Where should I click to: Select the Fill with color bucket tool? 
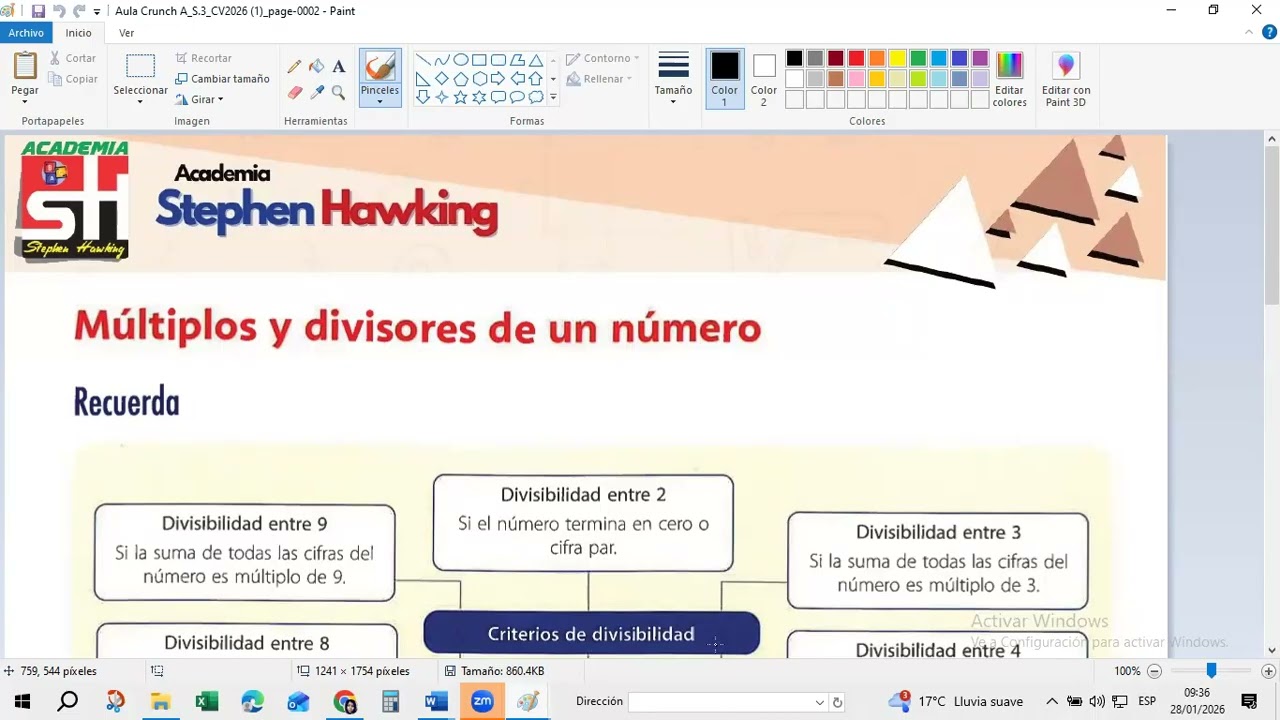(316, 67)
